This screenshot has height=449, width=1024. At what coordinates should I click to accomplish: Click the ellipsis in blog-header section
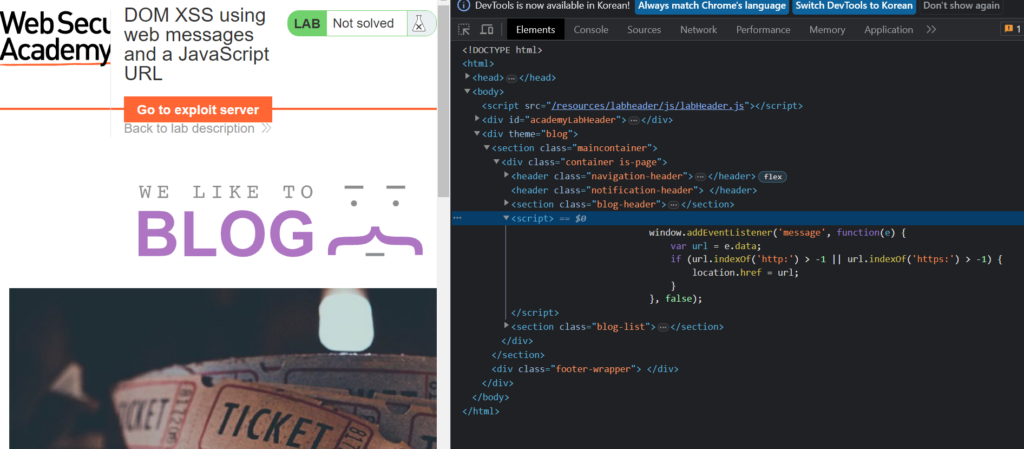tap(674, 205)
